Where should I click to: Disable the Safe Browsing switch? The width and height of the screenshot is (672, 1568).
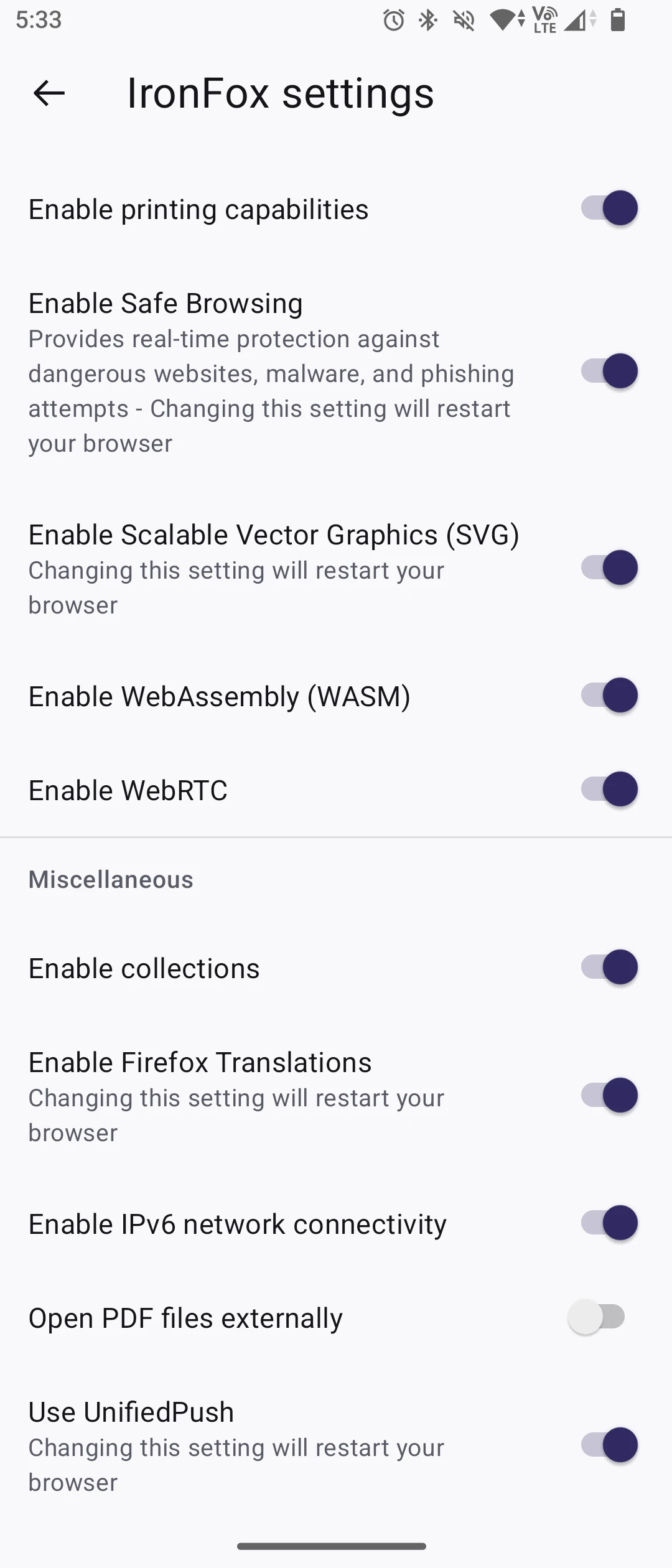(609, 371)
